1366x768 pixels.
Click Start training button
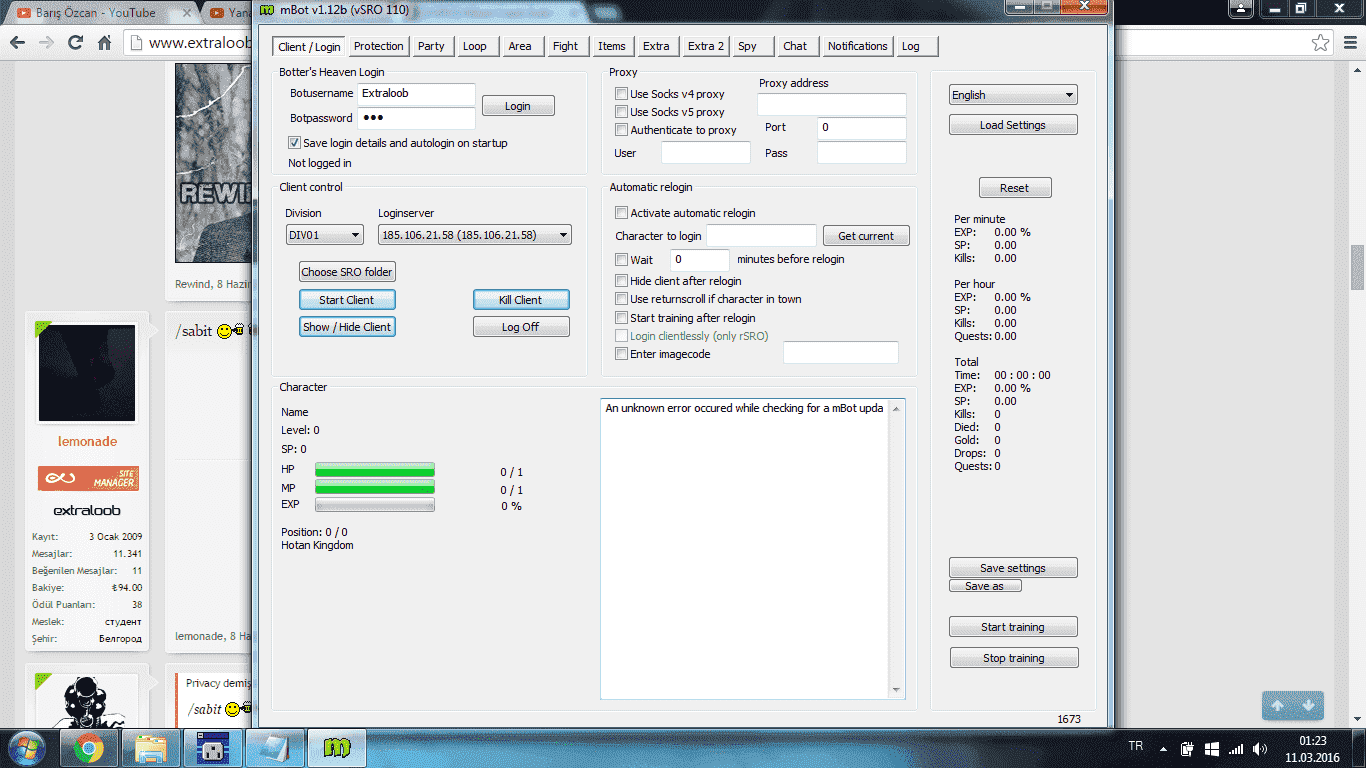(1013, 627)
